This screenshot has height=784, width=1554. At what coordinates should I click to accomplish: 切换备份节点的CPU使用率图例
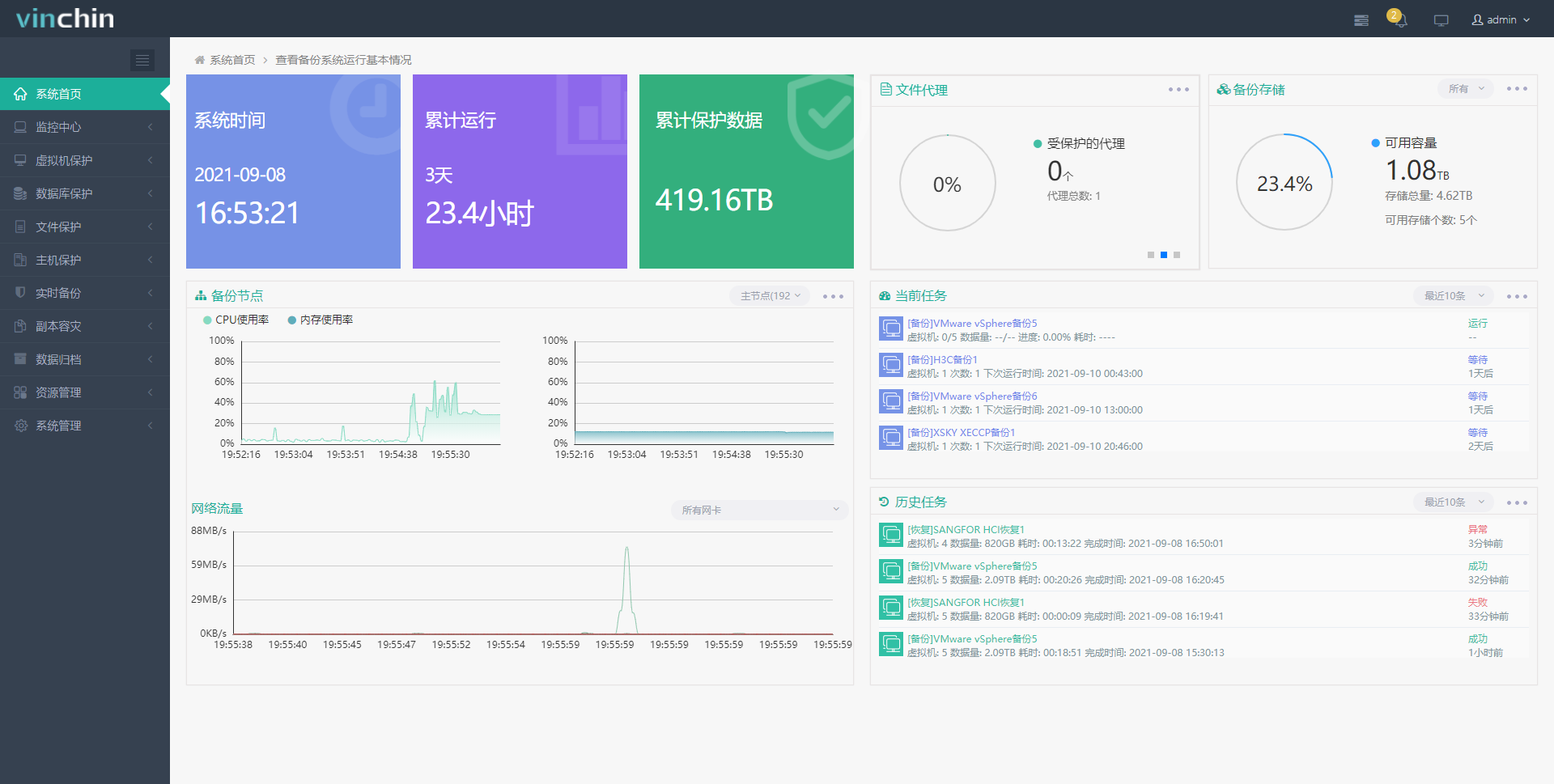[x=236, y=320]
